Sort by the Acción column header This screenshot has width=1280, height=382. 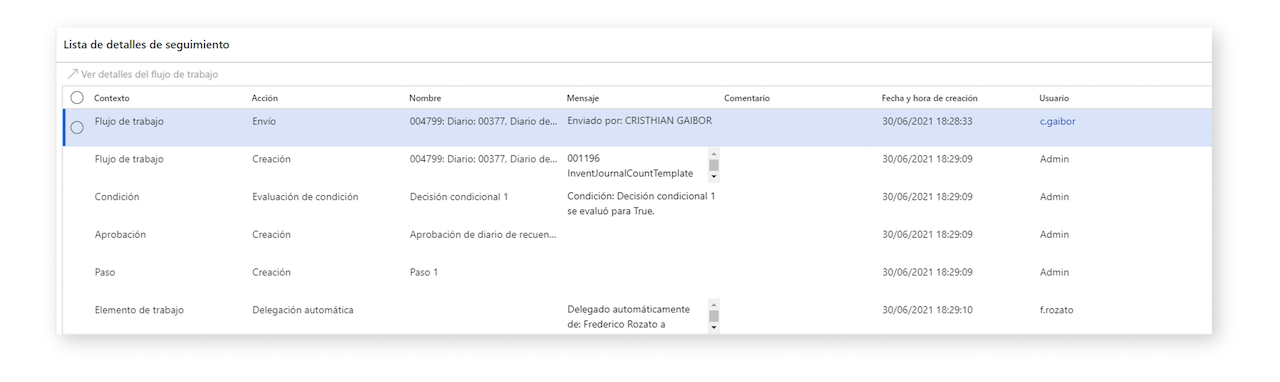click(x=265, y=98)
